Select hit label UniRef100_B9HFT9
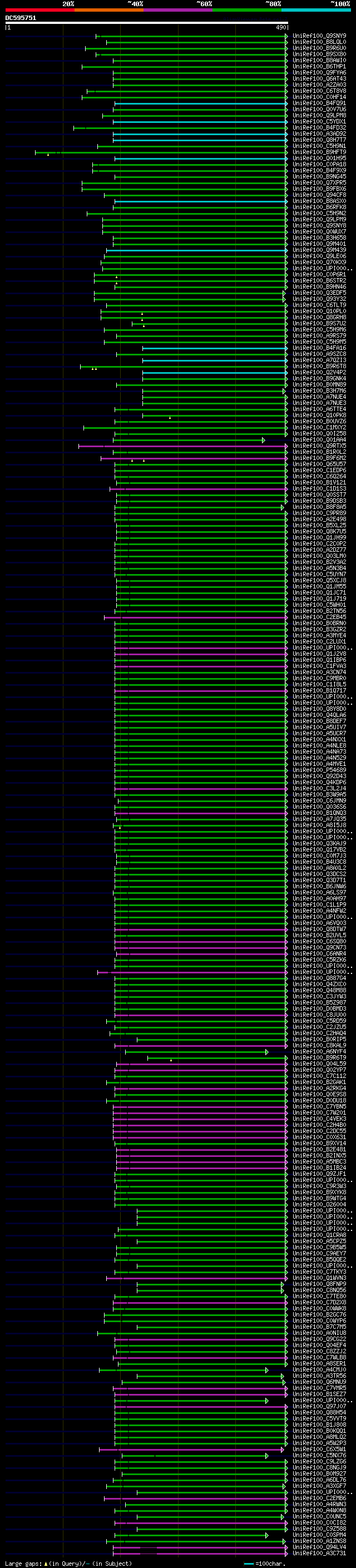356x1568 pixels. pos(319,152)
